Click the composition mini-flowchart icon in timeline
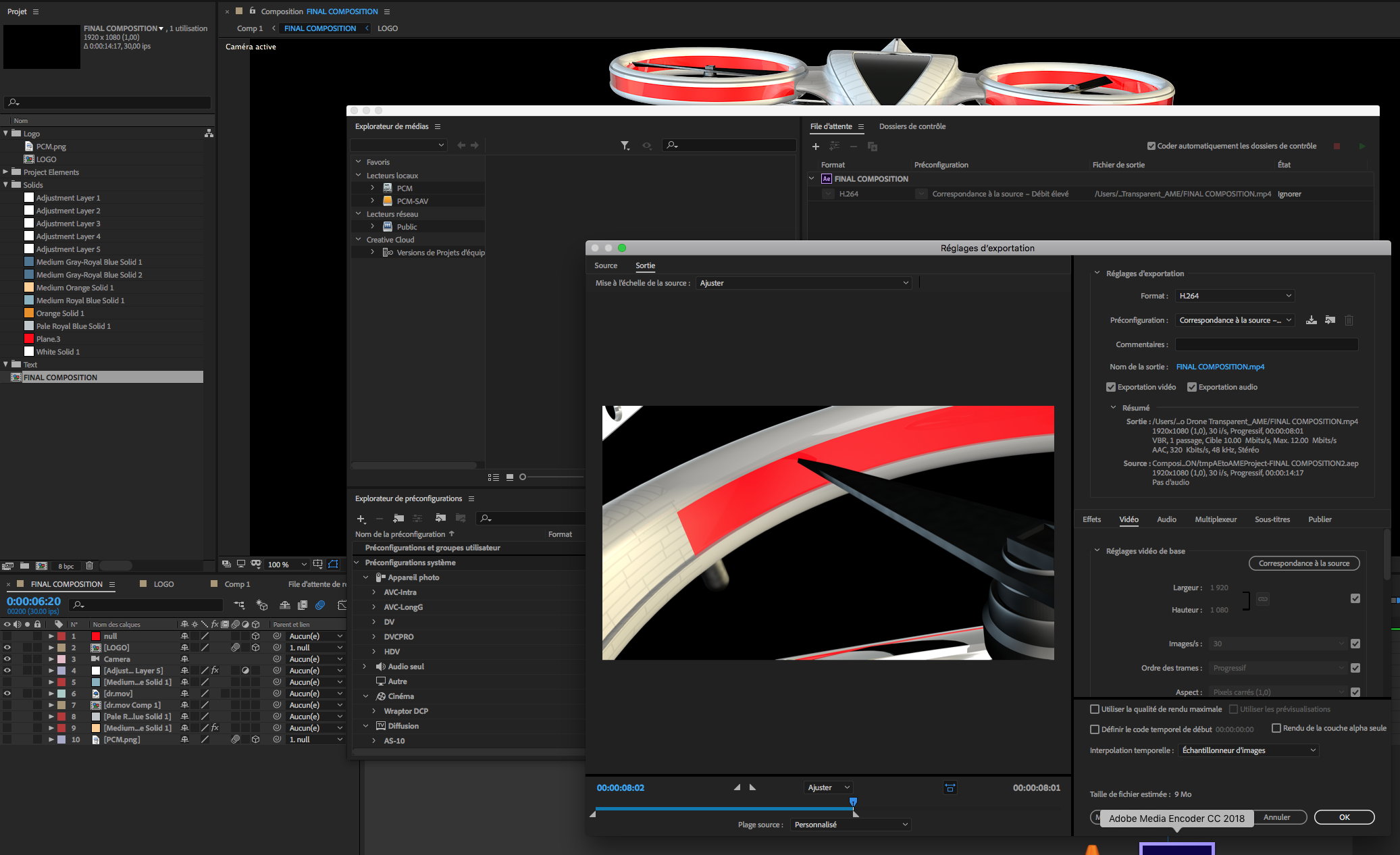Screen dimensions: 1400x855 (x=239, y=605)
